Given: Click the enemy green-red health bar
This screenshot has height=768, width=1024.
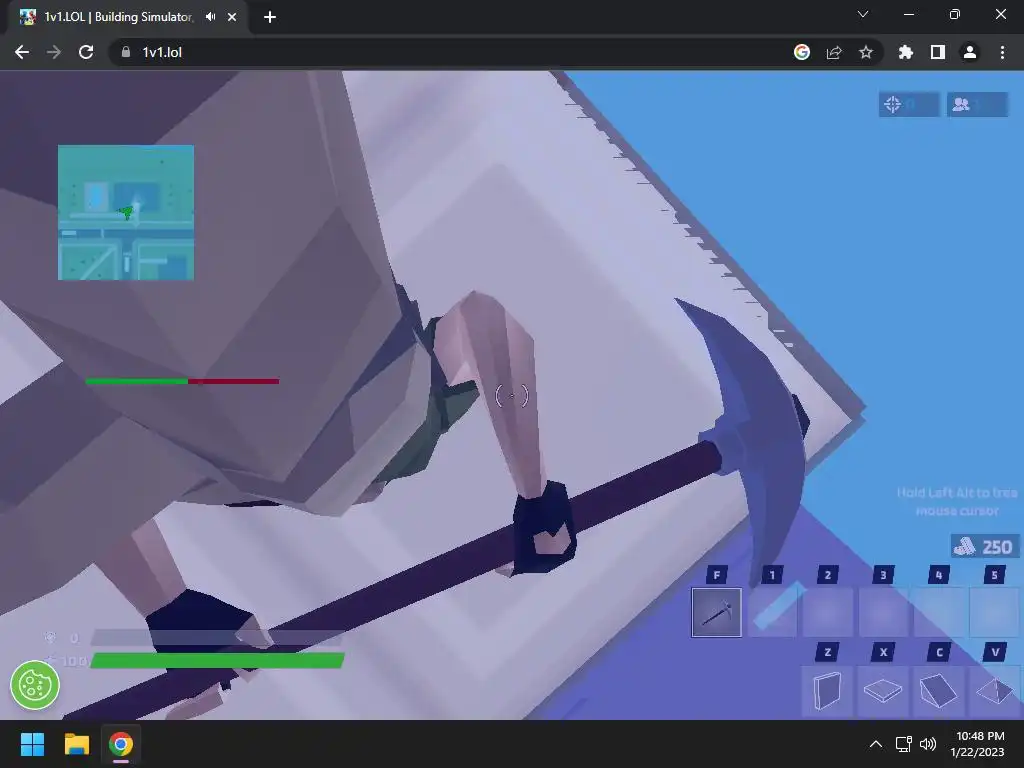Looking at the screenshot, I should coord(182,381).
